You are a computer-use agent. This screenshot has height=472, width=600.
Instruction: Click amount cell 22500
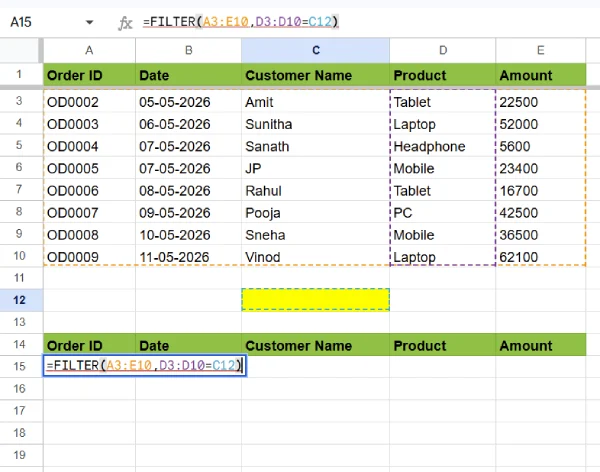(x=540, y=102)
